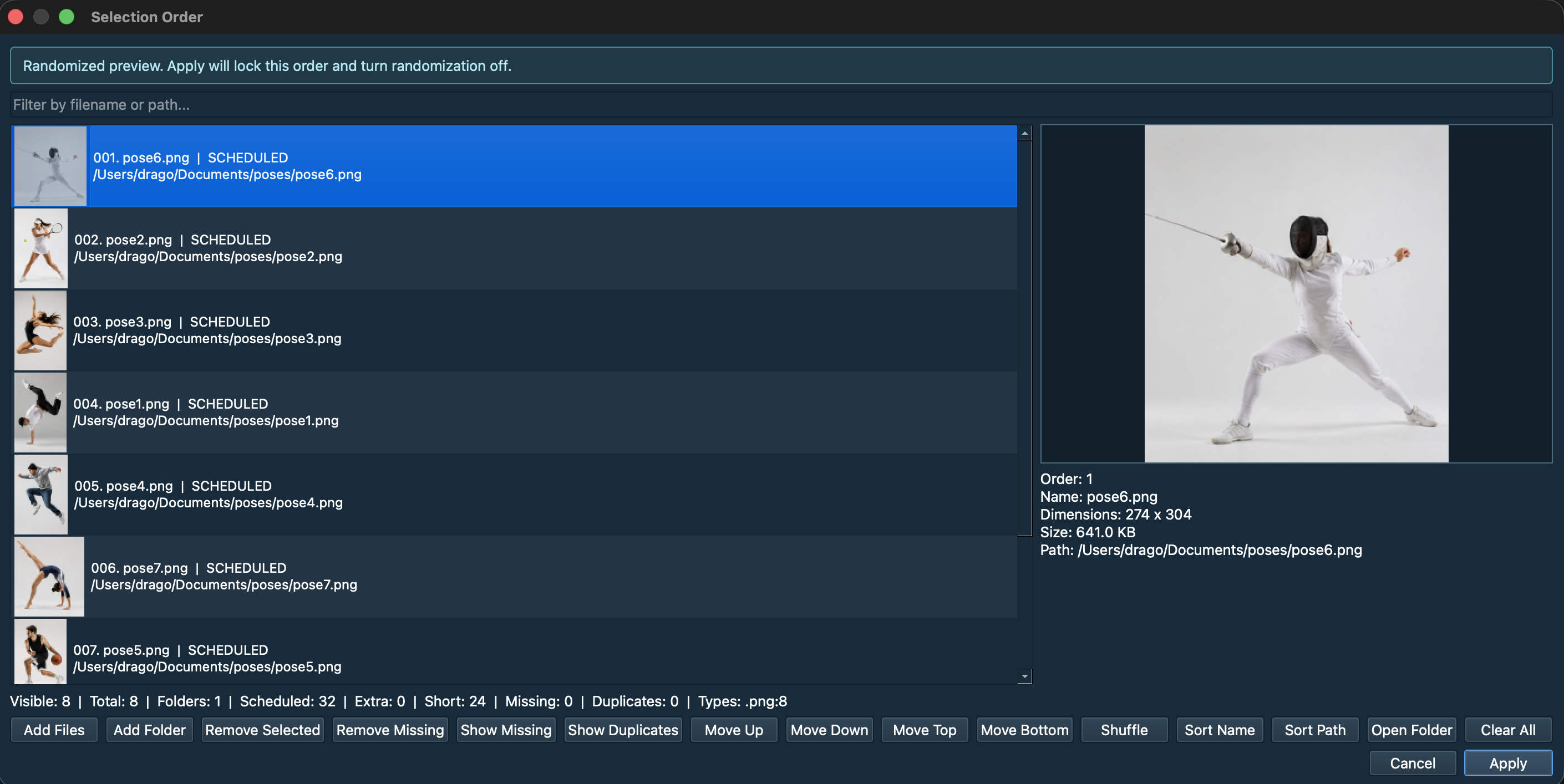
Task: Click Show Missing button
Action: tap(506, 730)
